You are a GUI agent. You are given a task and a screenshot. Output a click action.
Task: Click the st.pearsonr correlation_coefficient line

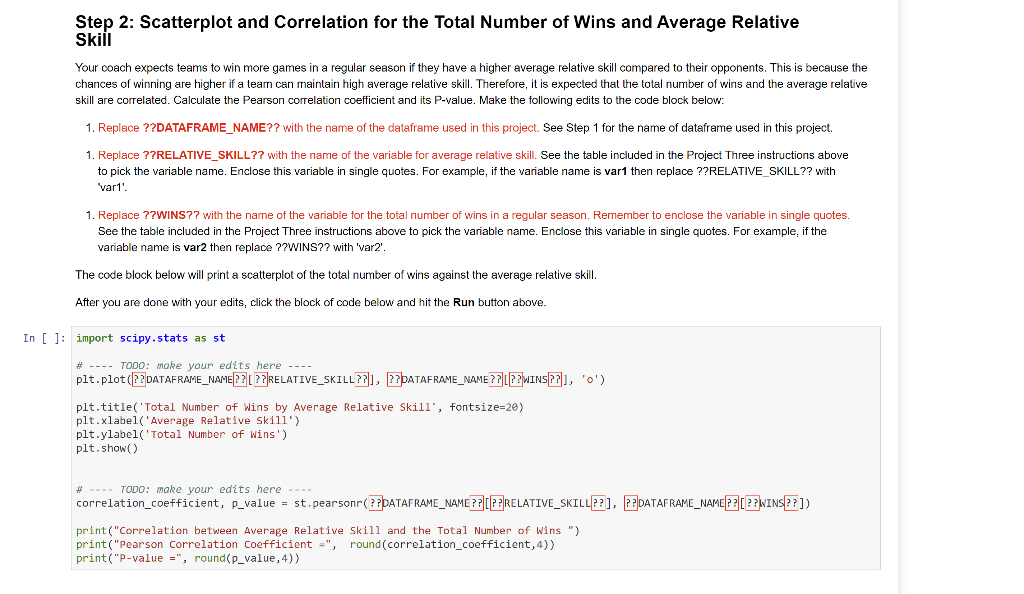click(x=443, y=503)
